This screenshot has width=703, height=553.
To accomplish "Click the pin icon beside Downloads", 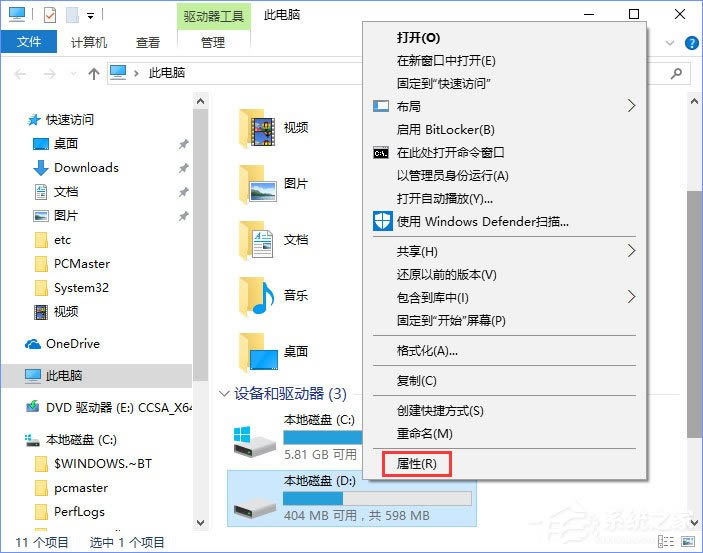I will [183, 168].
